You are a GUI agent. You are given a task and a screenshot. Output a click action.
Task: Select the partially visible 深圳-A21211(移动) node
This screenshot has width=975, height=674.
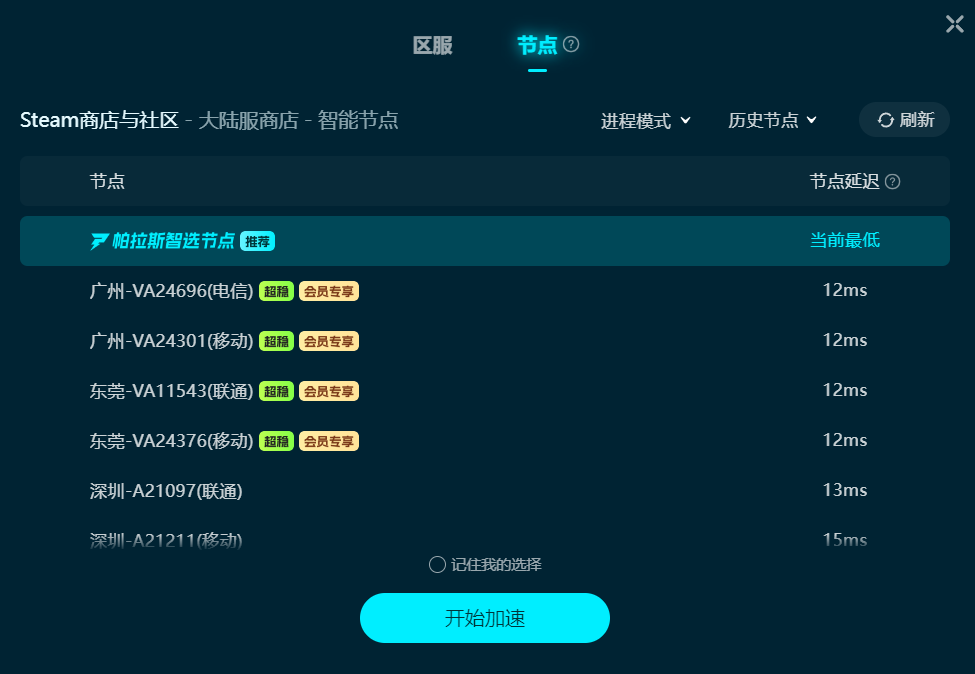485,539
